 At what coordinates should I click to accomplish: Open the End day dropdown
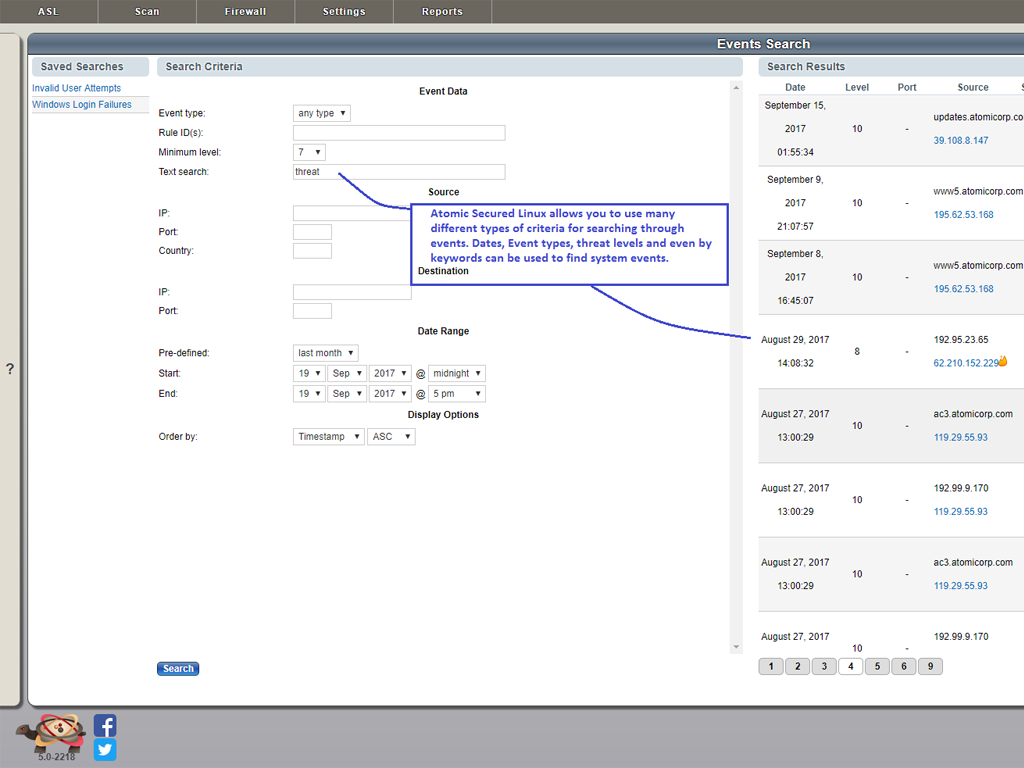pyautogui.click(x=309, y=394)
